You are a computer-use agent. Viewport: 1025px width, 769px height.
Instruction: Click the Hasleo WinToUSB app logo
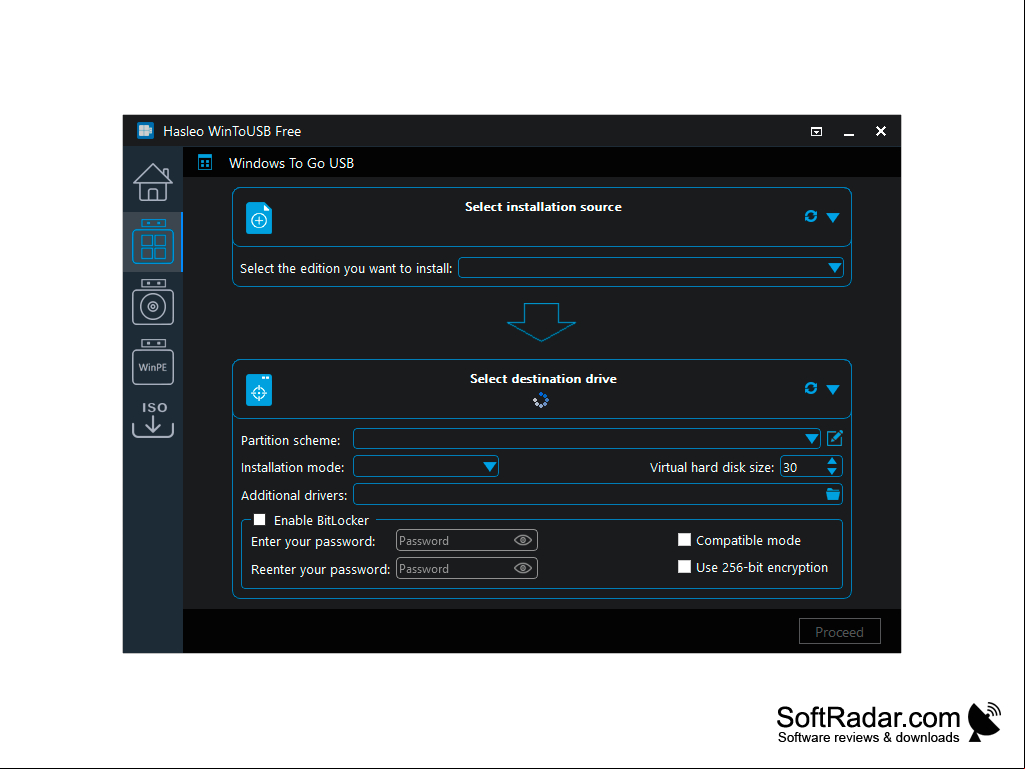point(145,131)
